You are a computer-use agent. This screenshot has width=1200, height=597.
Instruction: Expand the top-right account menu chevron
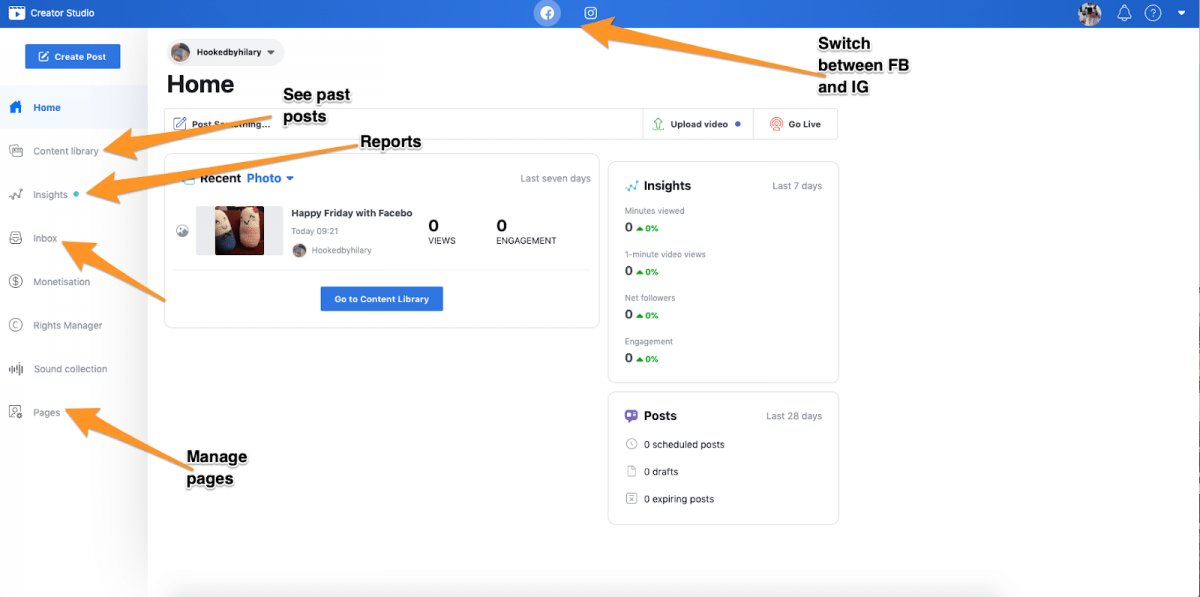[1182, 13]
